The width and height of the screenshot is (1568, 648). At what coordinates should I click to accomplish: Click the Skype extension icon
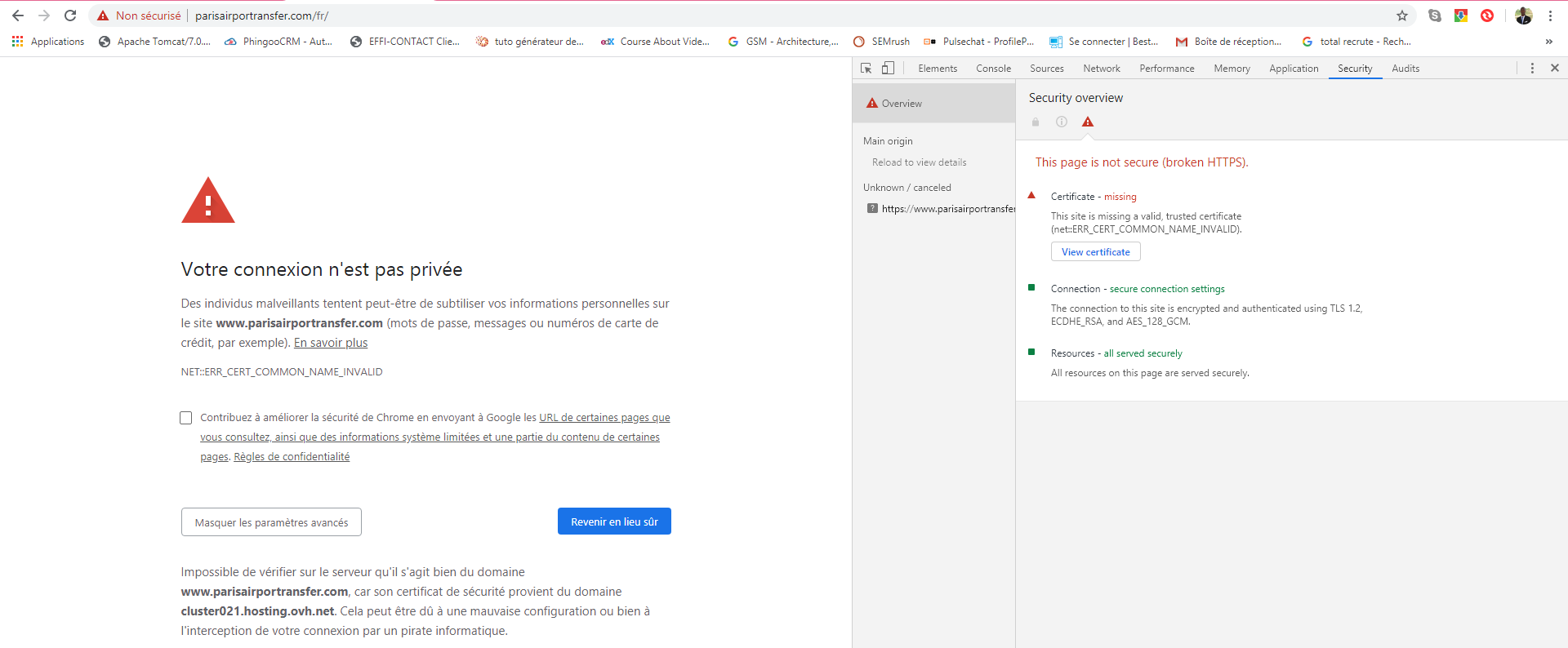[x=1435, y=16]
